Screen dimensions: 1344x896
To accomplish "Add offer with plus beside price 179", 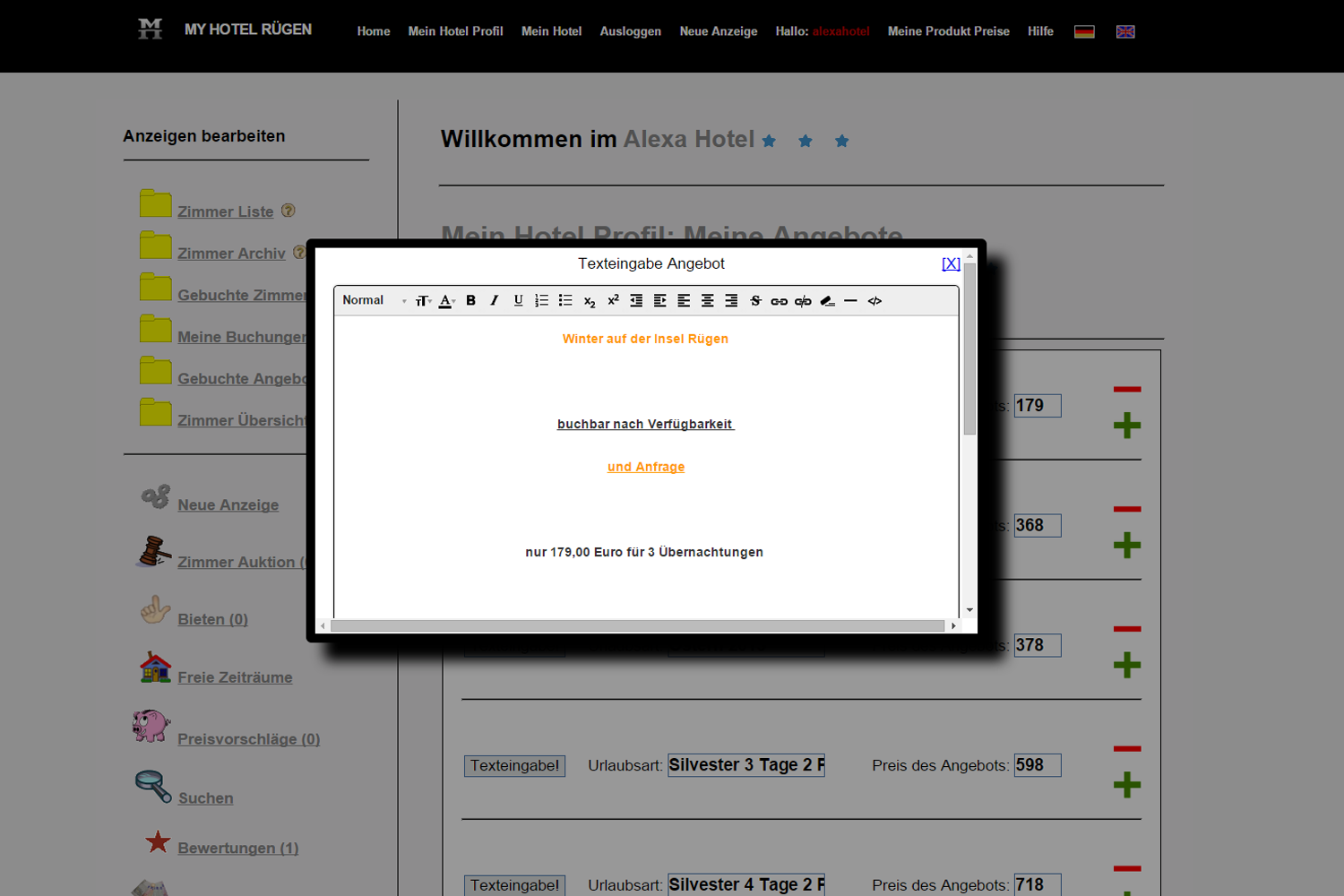I will pos(1127,426).
